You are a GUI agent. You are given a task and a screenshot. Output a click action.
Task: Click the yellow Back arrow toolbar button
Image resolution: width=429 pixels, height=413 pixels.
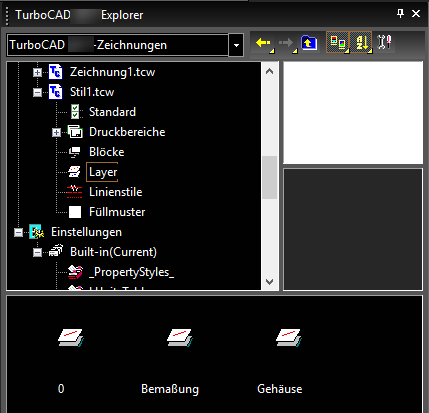point(264,43)
